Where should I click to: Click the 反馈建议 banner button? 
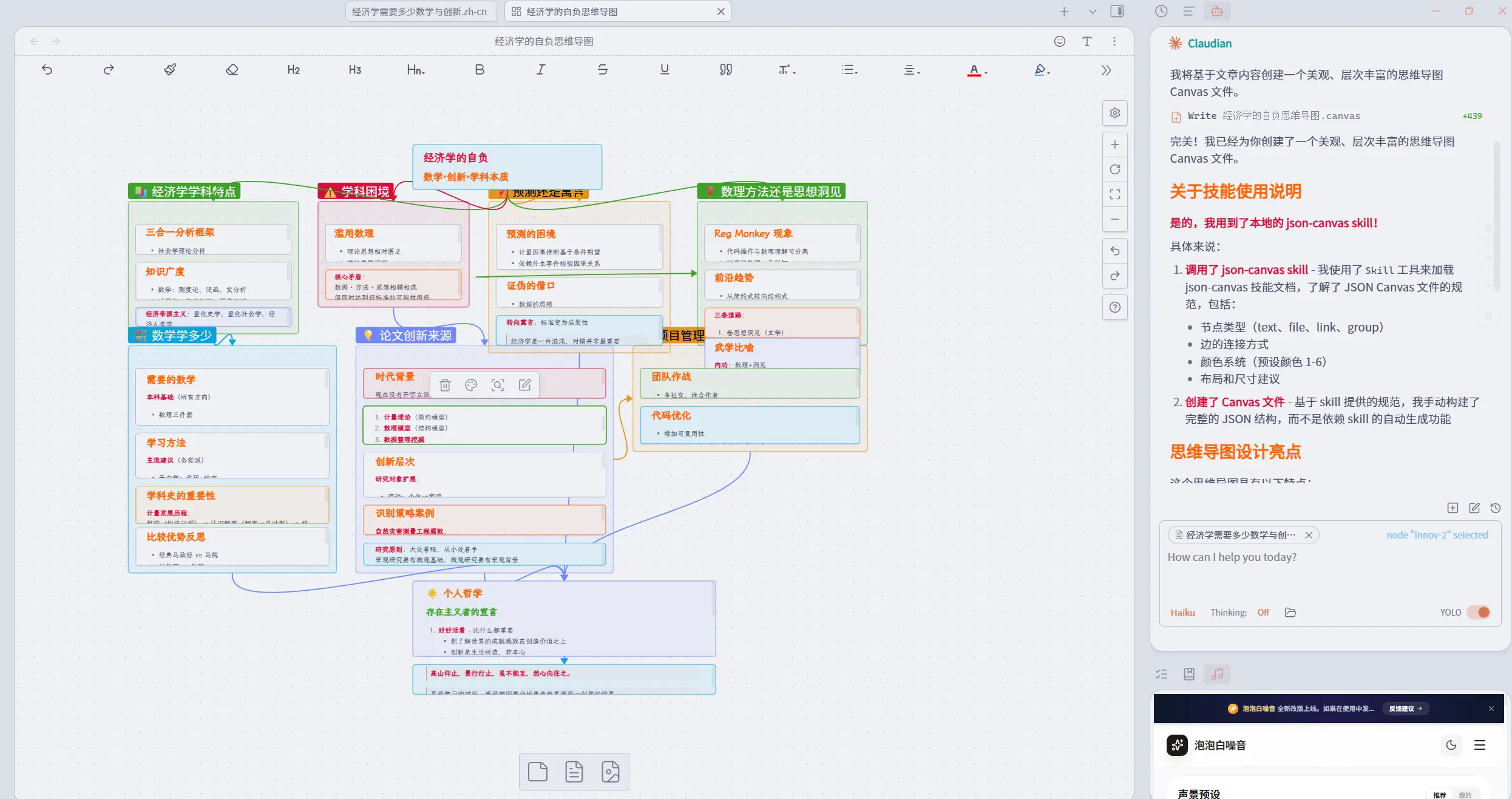1405,709
